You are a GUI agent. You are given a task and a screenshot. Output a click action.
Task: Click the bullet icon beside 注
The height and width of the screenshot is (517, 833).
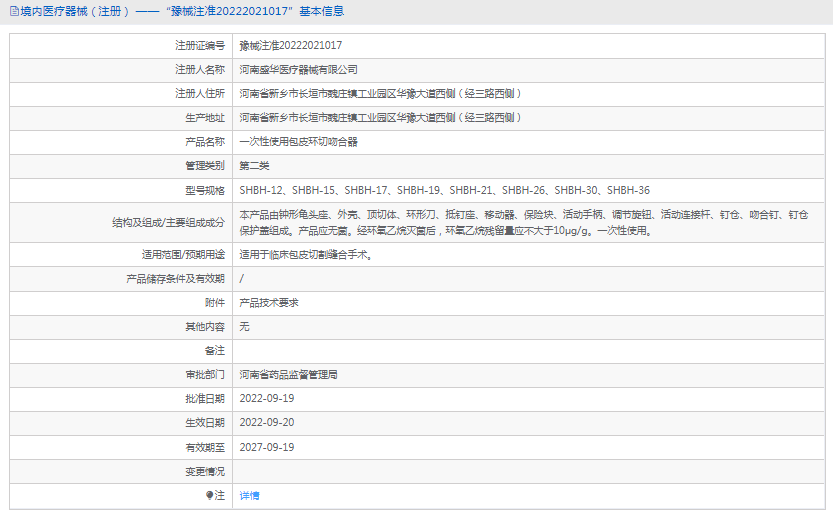(x=209, y=495)
